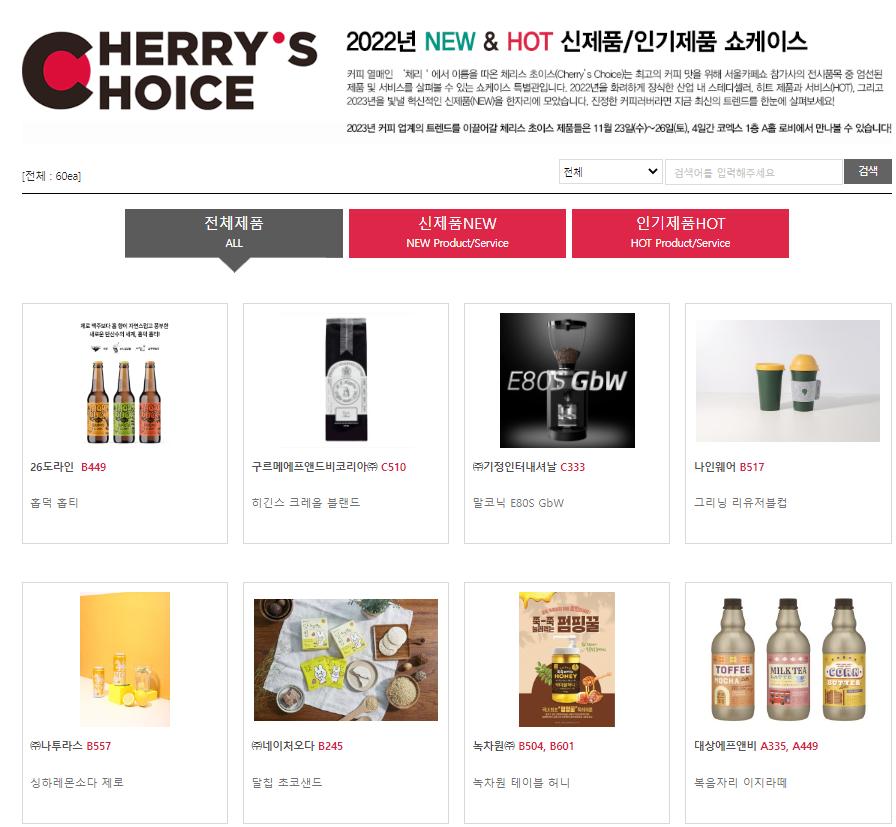The height and width of the screenshot is (827, 896).
Task: Click the 나인웨어 B517 exhibitor link
Action: pyautogui.click(x=729, y=467)
